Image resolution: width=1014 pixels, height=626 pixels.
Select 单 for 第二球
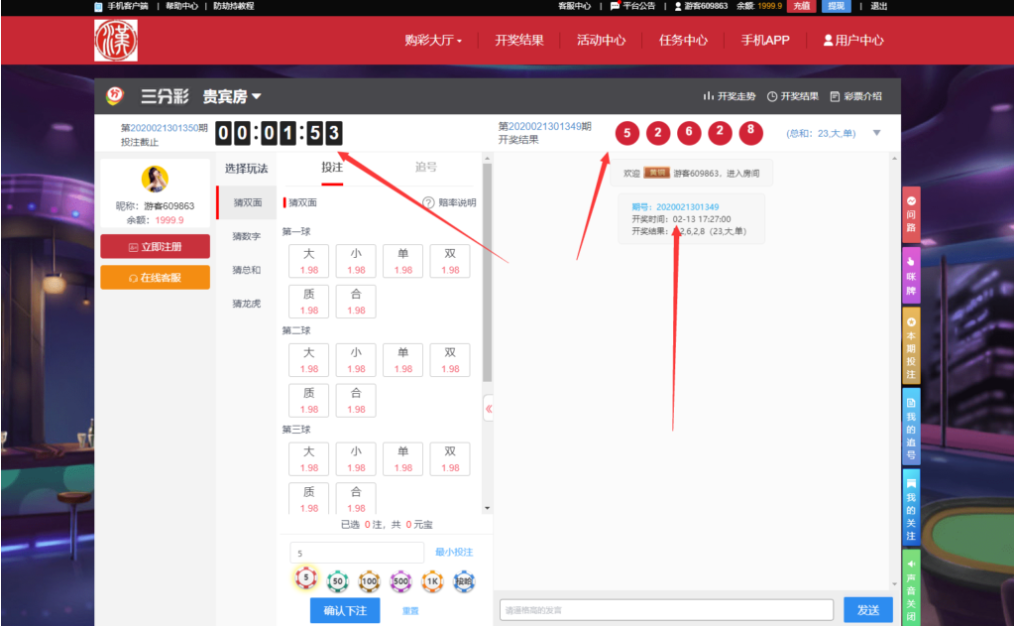point(403,360)
